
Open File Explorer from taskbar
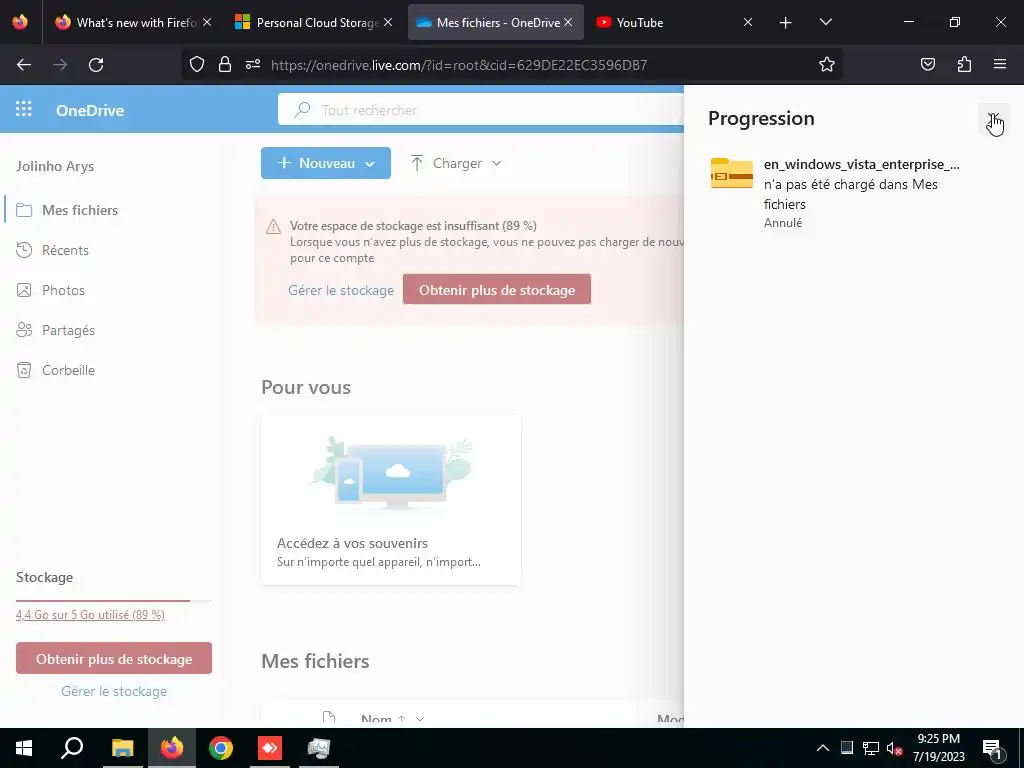pos(122,748)
